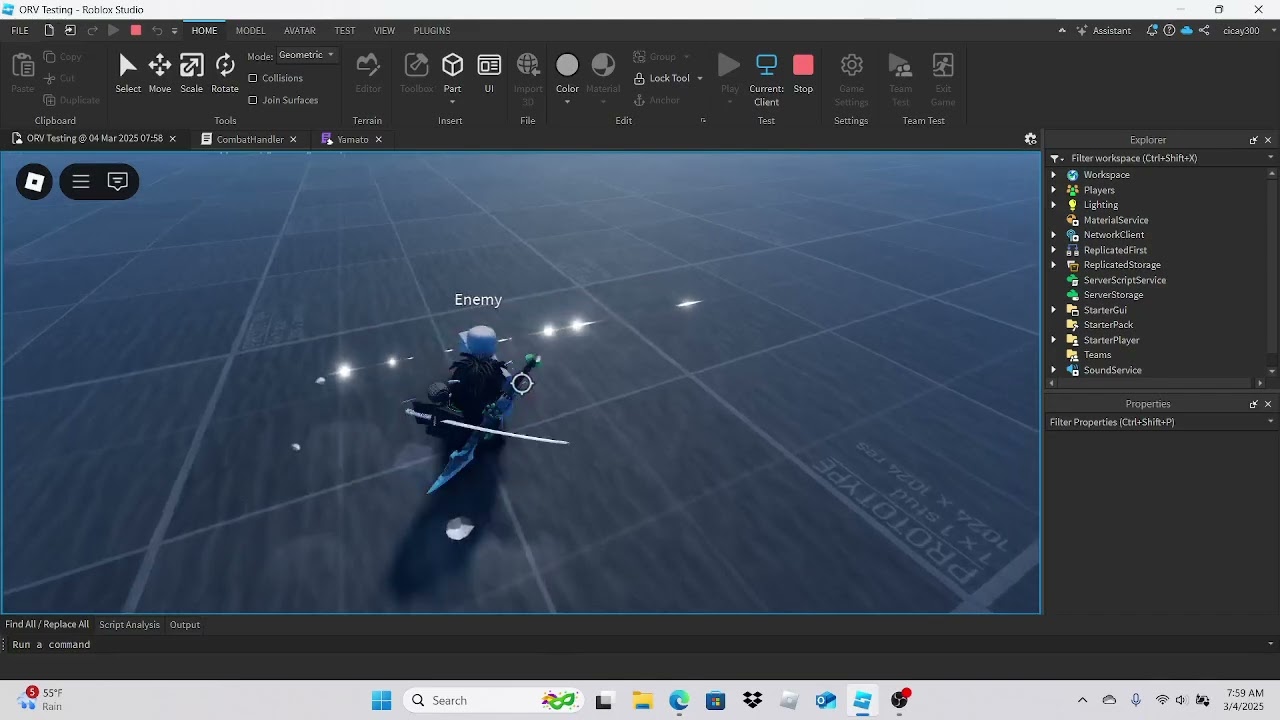The width and height of the screenshot is (1280, 720).
Task: Click the notifications bell icon
Action: click(x=1152, y=30)
